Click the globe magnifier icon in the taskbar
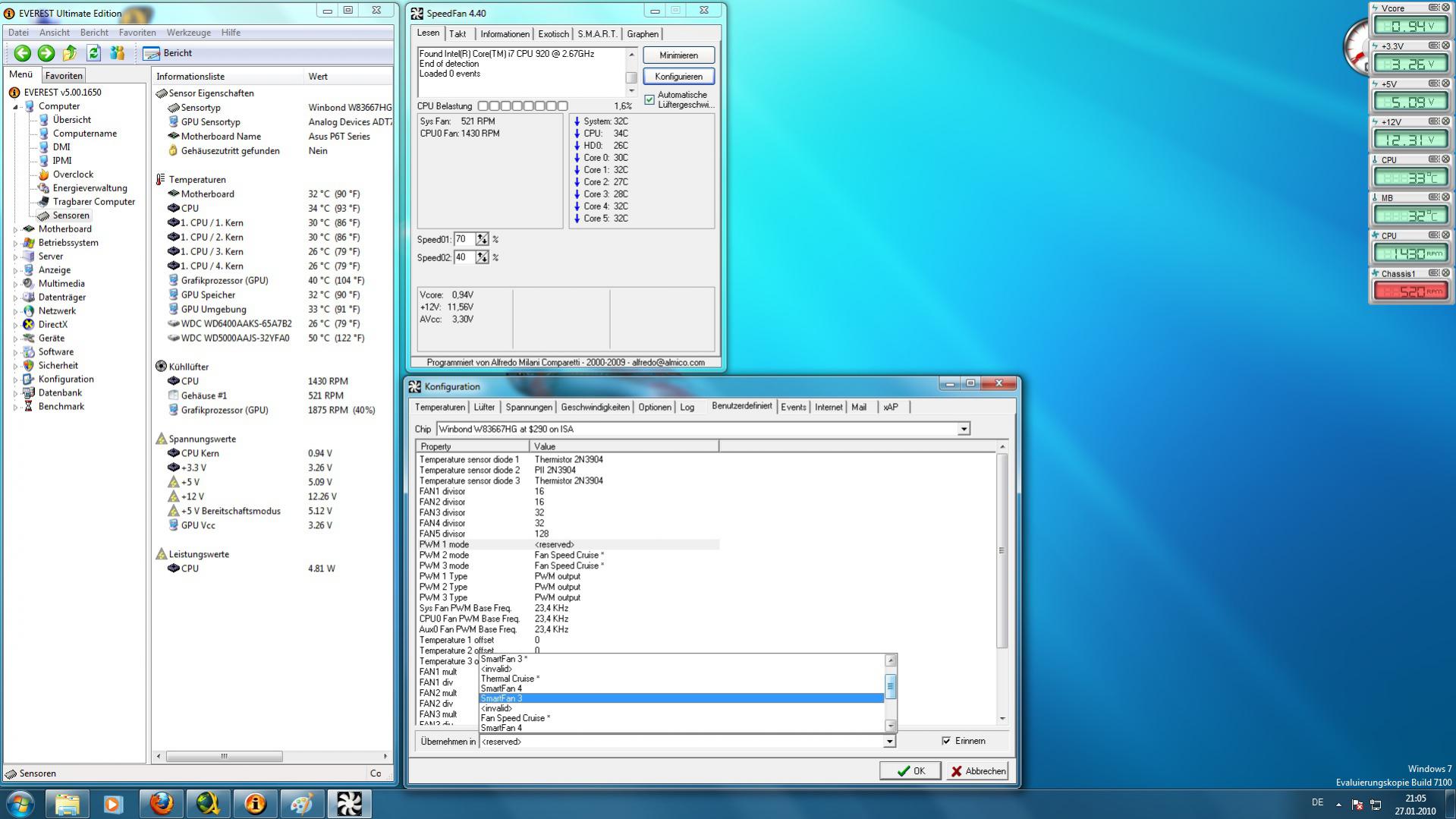The height and width of the screenshot is (819, 1456). 208,803
